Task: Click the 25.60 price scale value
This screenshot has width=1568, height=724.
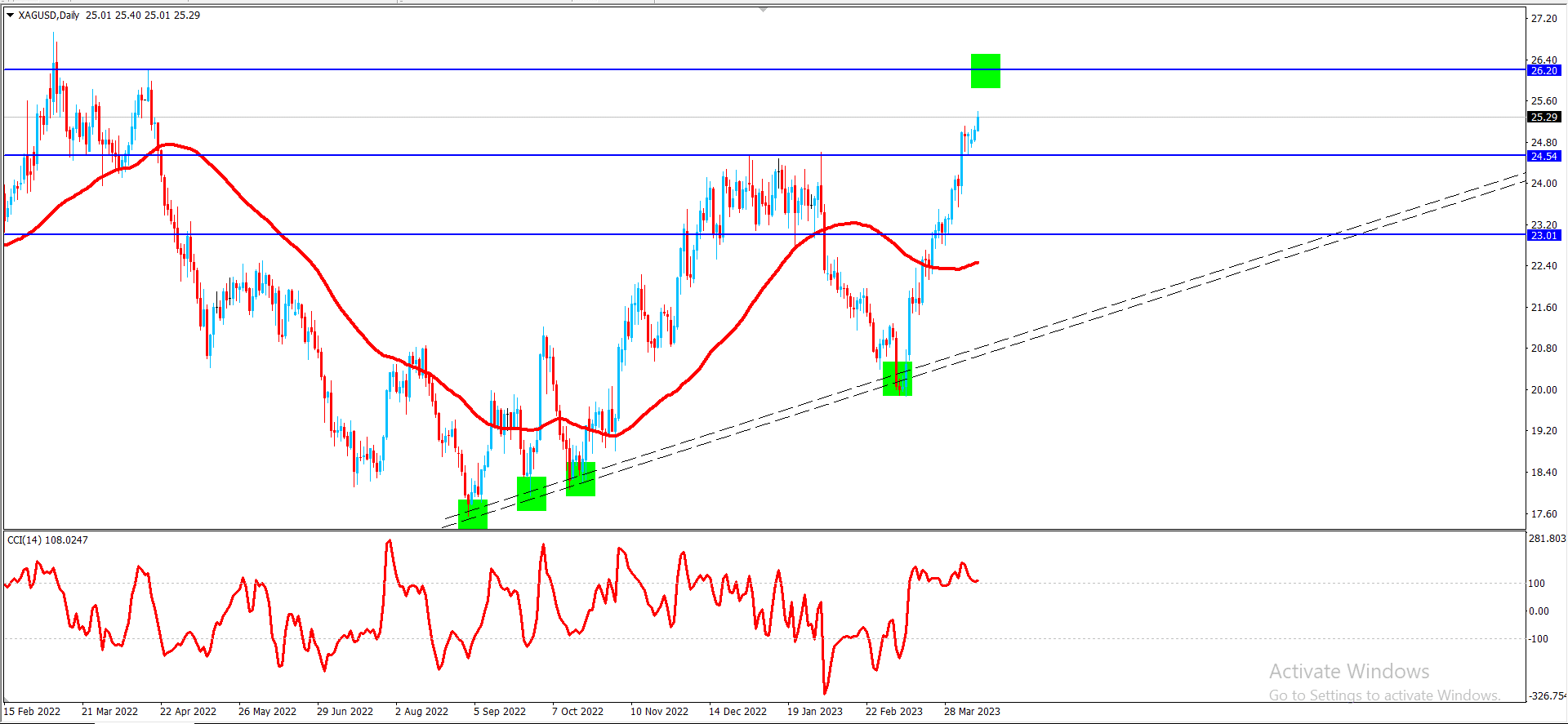Action: click(1543, 101)
